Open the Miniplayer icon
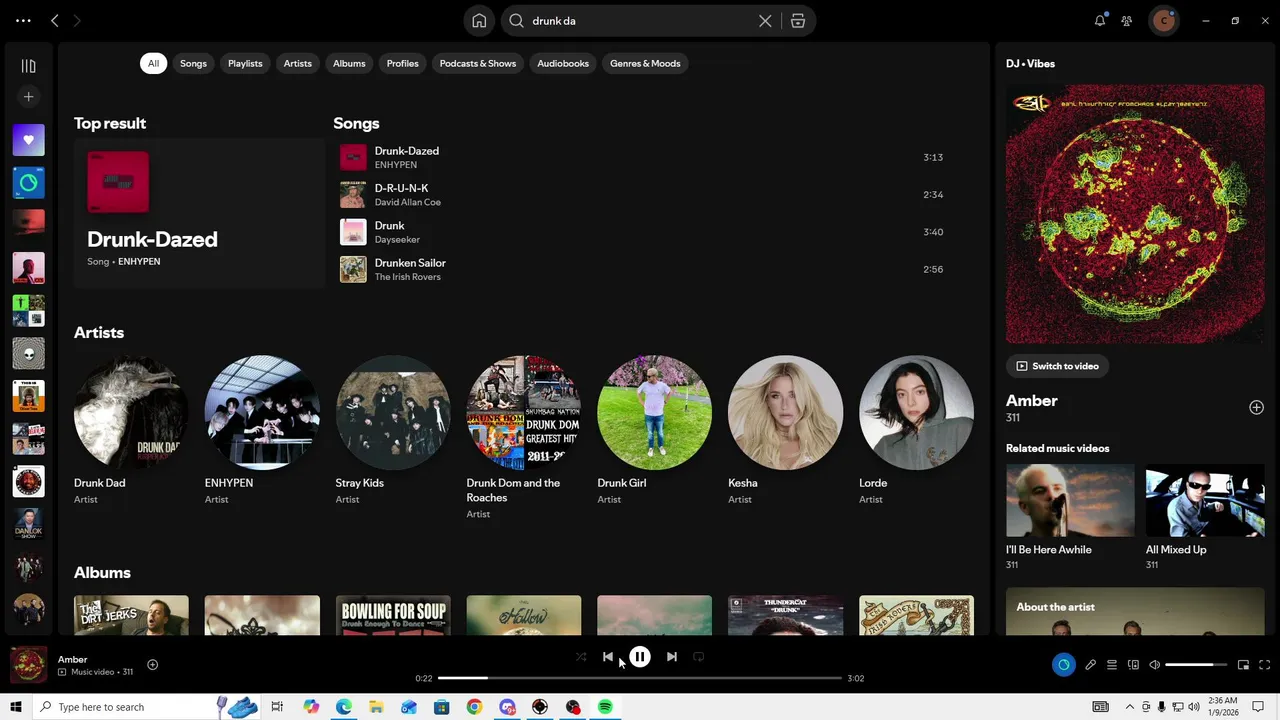This screenshot has height=720, width=1280. click(1243, 665)
